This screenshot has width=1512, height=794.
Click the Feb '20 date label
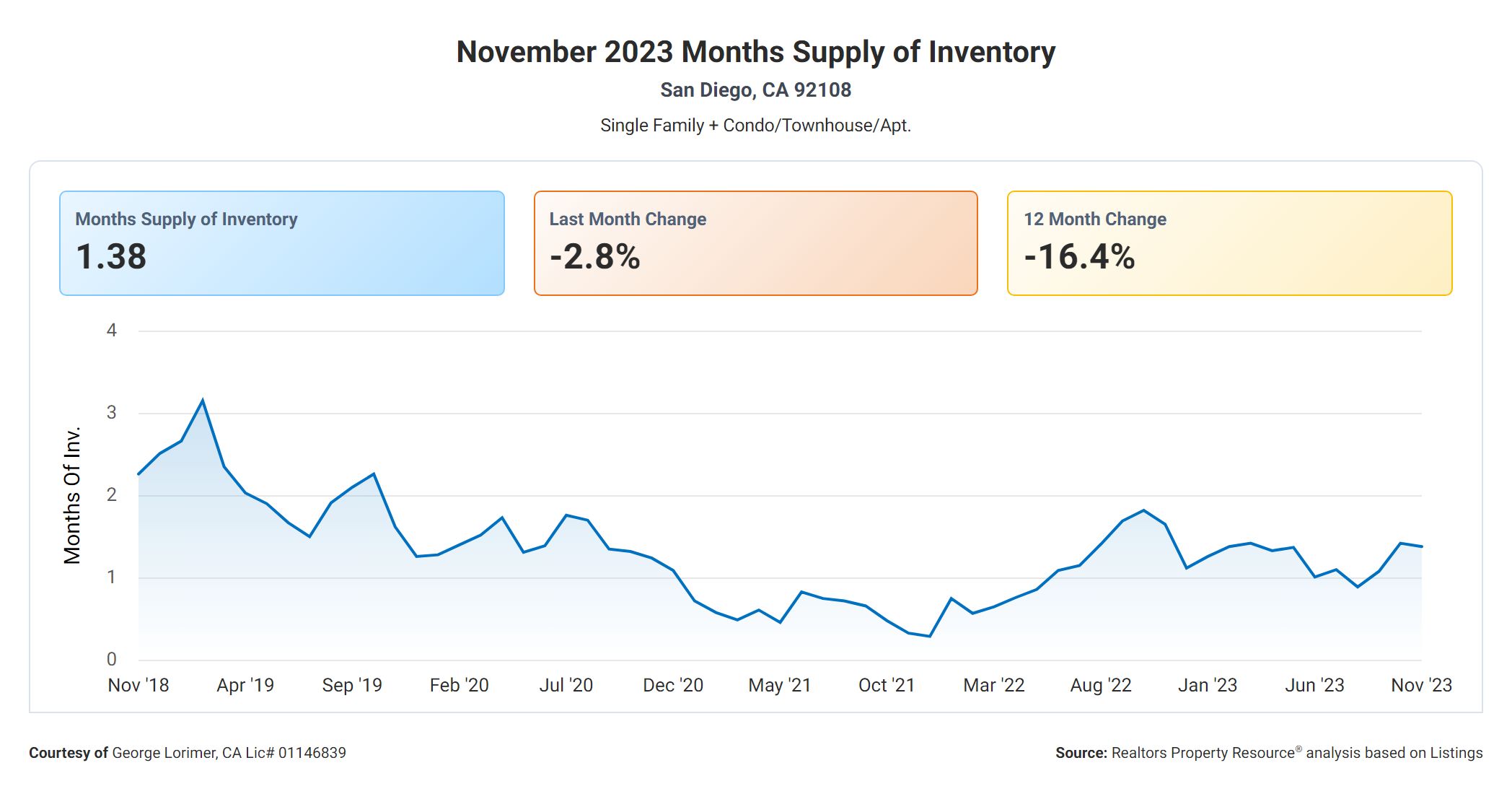click(x=459, y=685)
